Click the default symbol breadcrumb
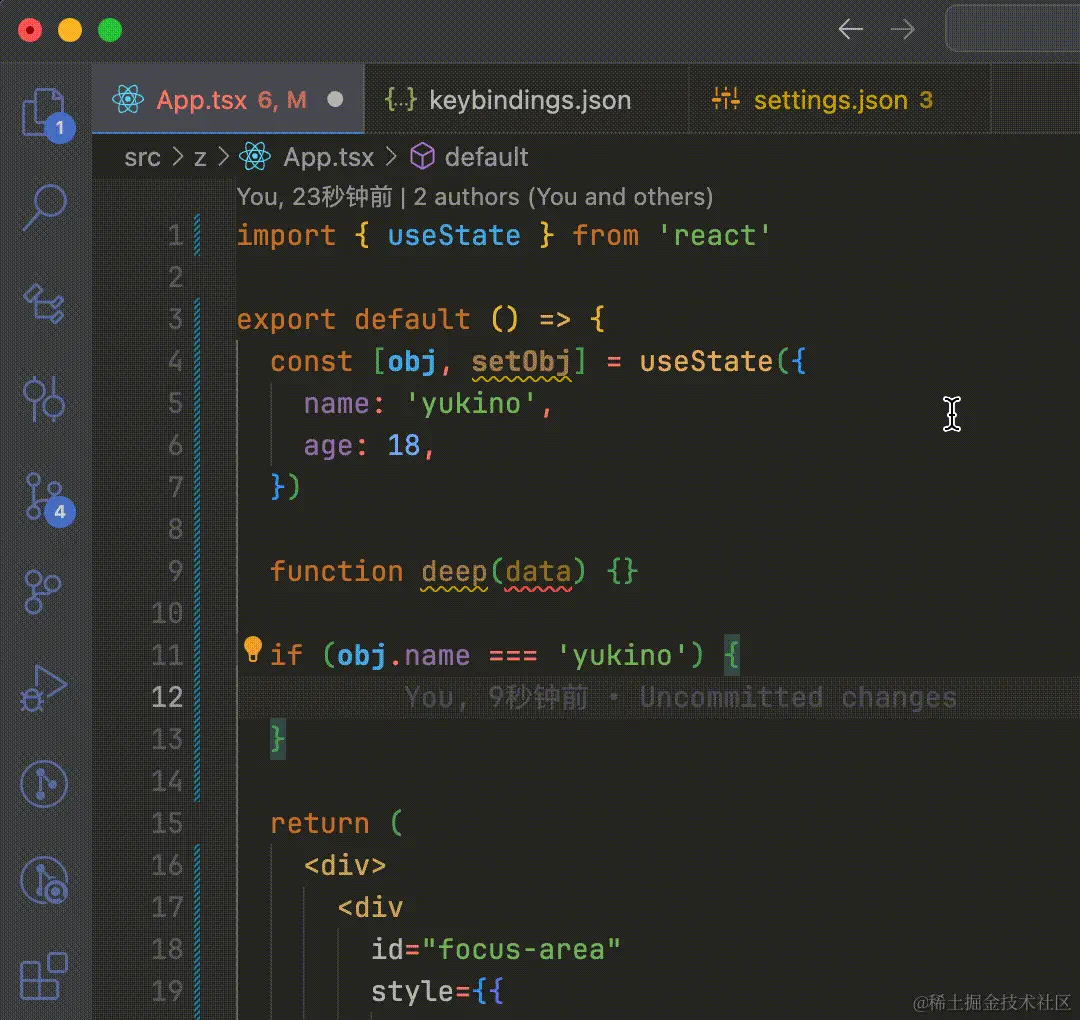The width and height of the screenshot is (1080, 1020). click(x=486, y=157)
